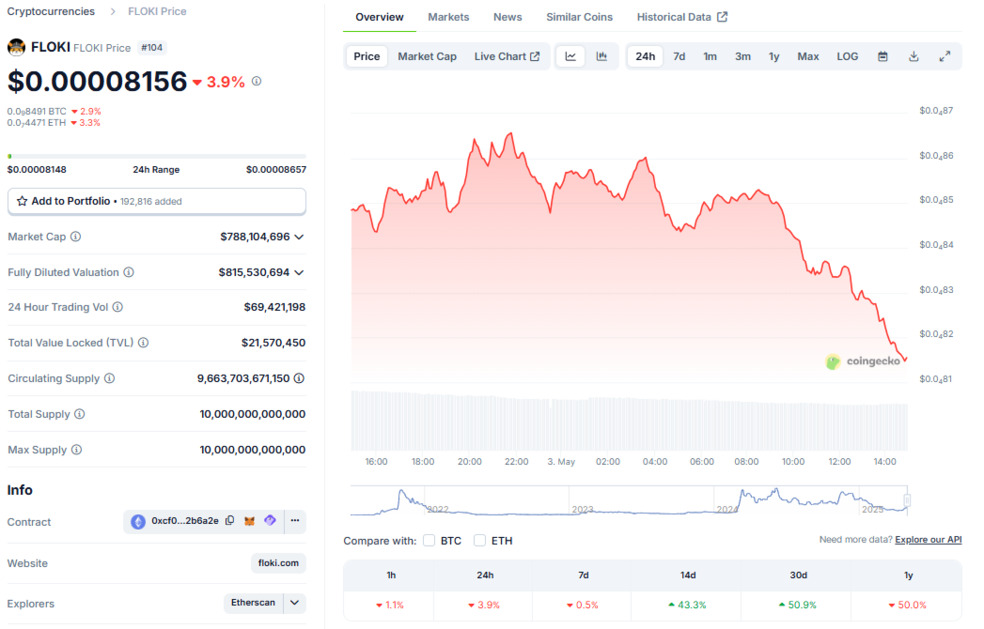984x629 pixels.
Task: Select the Max chart timeframe
Action: point(808,56)
